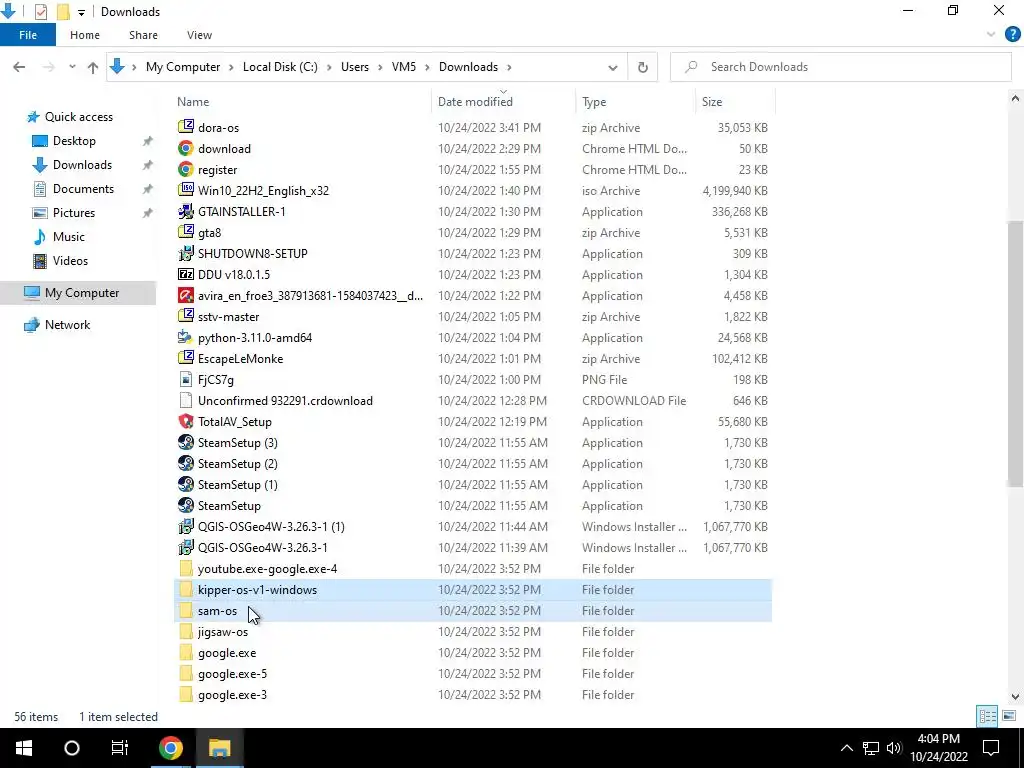This screenshot has width=1024, height=768.
Task: Click the SteamSetup (3) Steam icon
Action: coord(186,442)
